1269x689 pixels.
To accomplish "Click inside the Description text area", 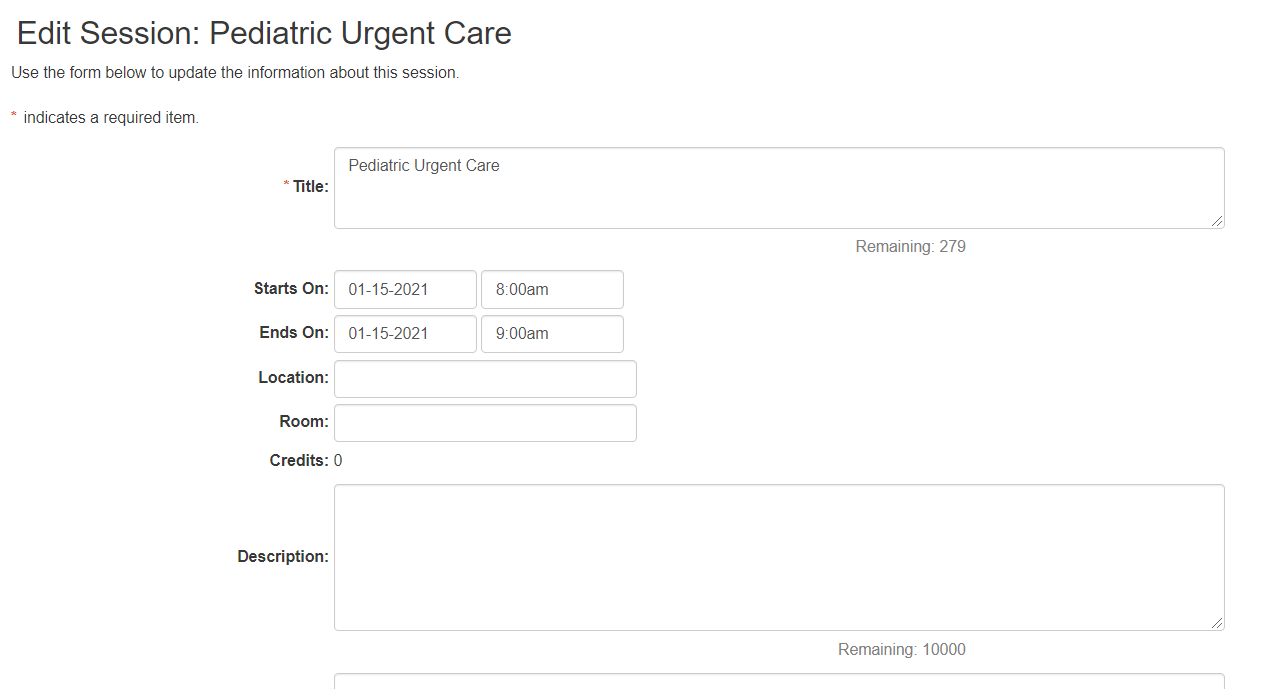I will click(x=779, y=558).
